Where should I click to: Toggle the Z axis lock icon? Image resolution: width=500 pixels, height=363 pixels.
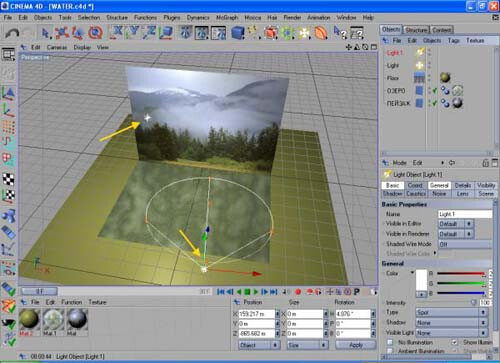[x=149, y=32]
